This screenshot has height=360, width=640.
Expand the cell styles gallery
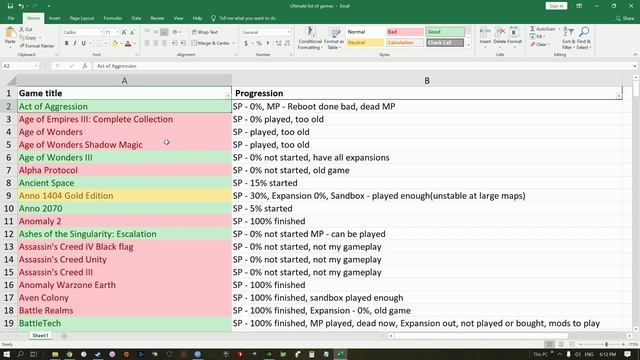click(x=469, y=44)
